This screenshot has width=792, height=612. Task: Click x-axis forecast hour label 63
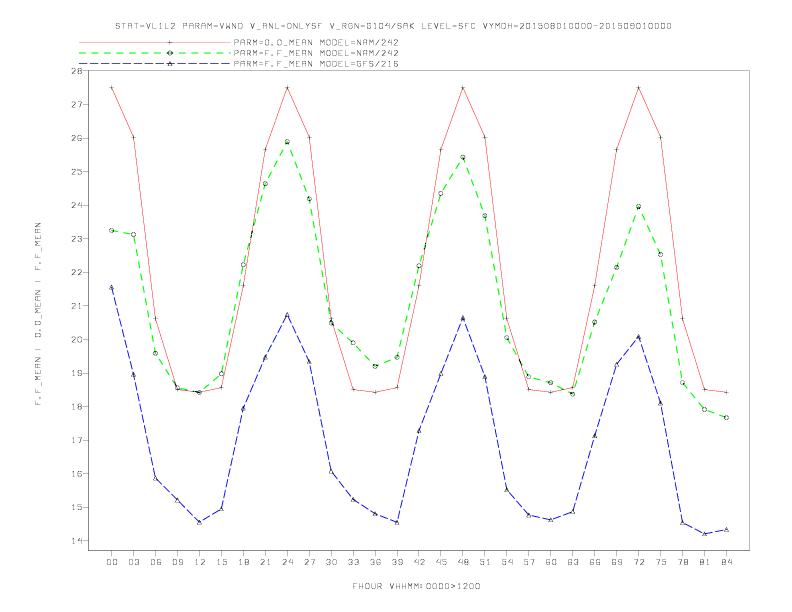[573, 562]
